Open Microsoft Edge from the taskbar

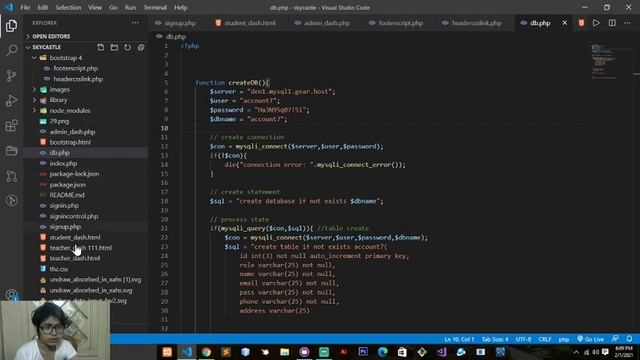point(382,352)
